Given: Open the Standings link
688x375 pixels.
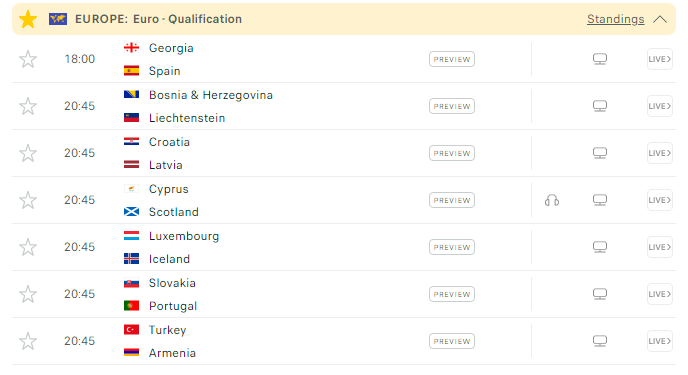Looking at the screenshot, I should click(x=616, y=19).
